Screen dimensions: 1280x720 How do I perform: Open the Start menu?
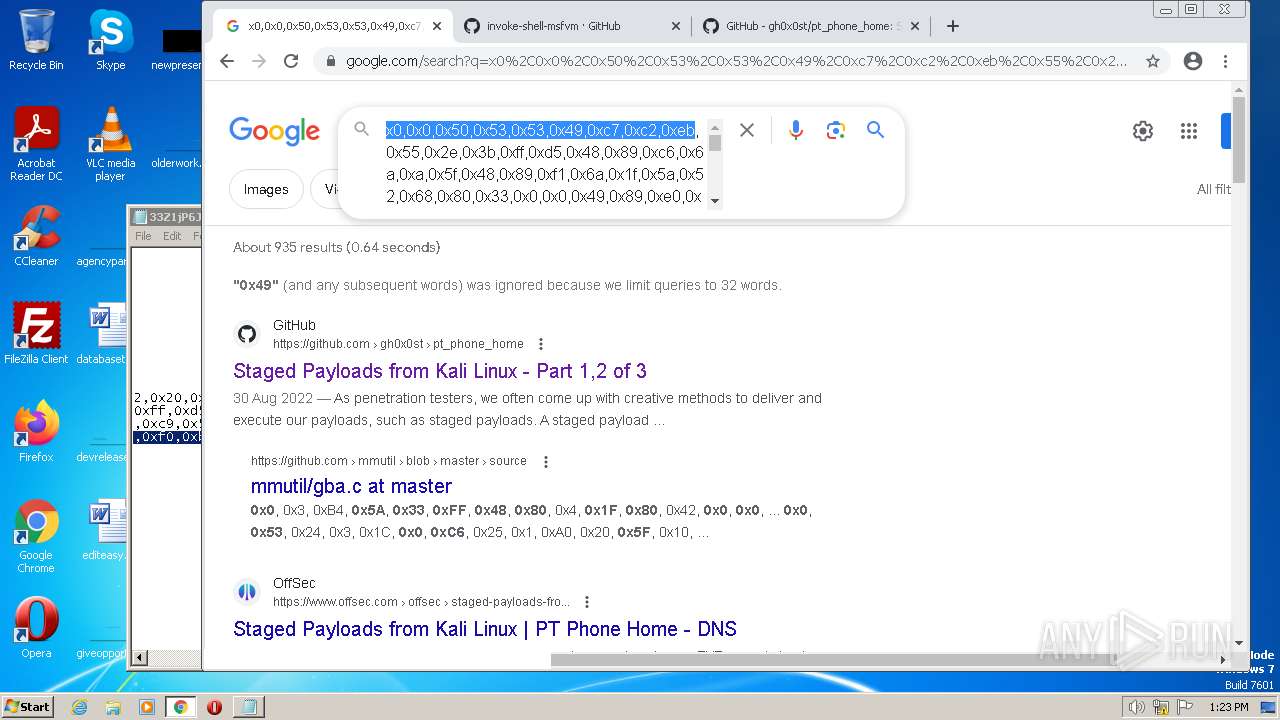pos(28,706)
